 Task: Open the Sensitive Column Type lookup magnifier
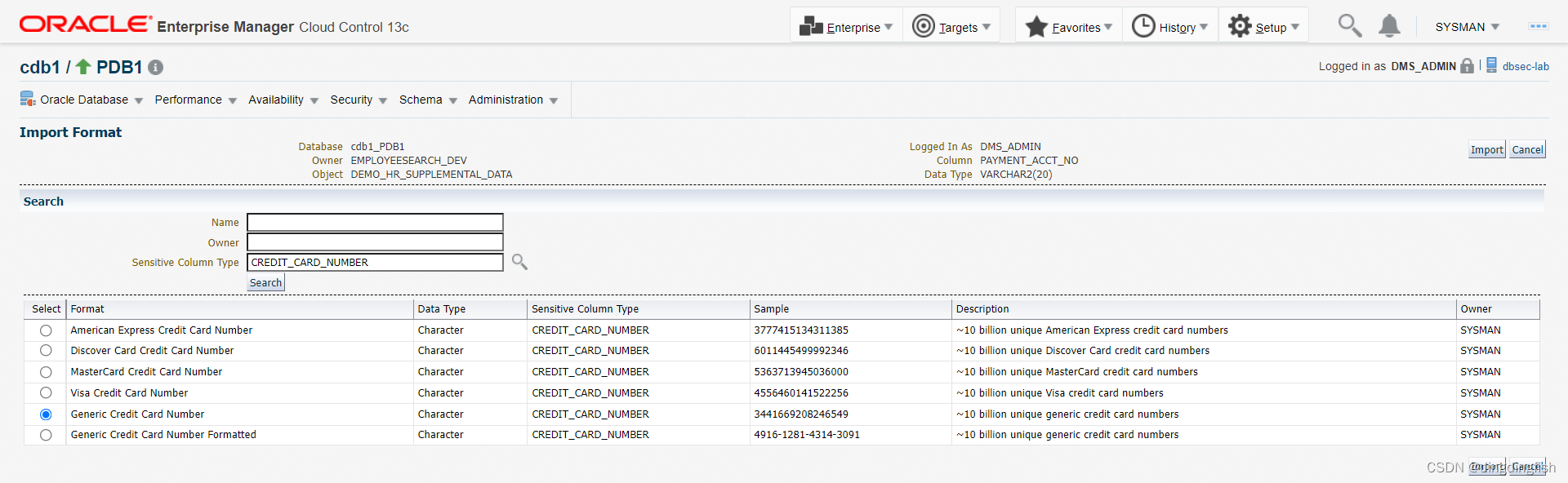(x=519, y=262)
